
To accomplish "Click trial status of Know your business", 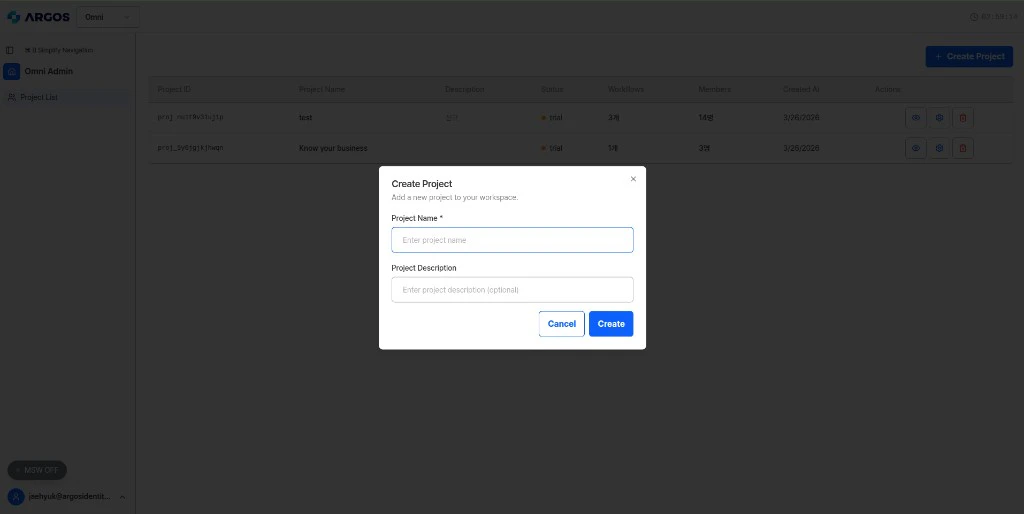I will [552, 148].
